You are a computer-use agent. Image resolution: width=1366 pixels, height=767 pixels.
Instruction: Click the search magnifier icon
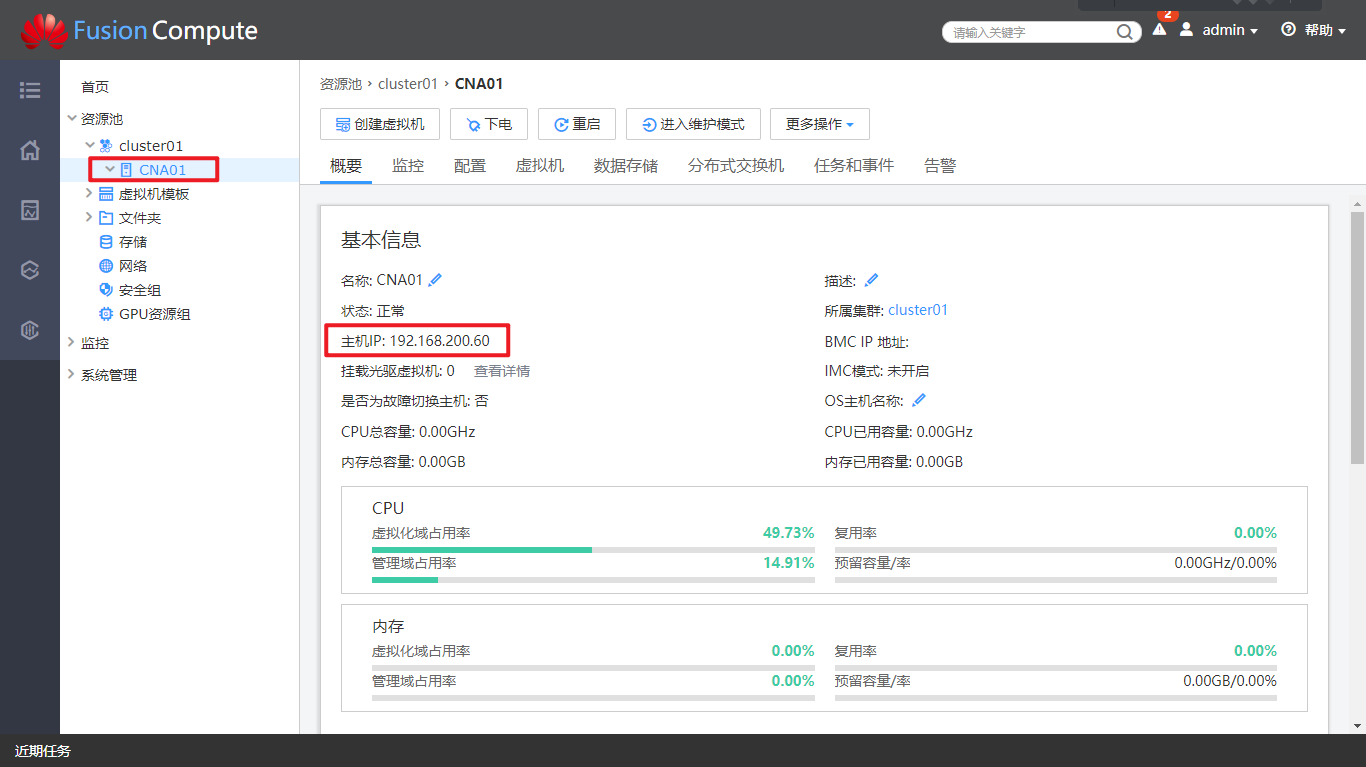tap(1124, 32)
